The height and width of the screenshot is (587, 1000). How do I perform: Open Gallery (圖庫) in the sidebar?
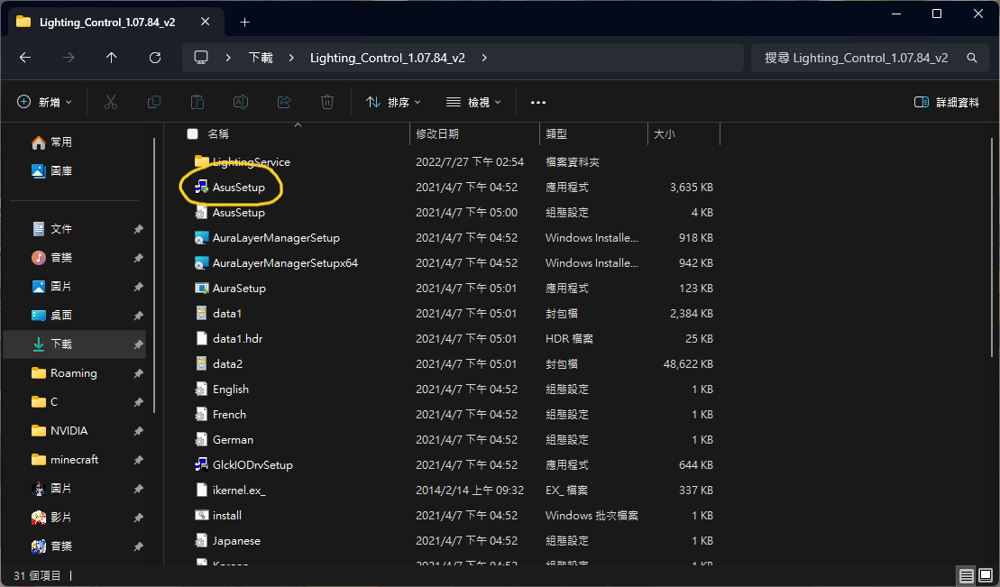52,171
